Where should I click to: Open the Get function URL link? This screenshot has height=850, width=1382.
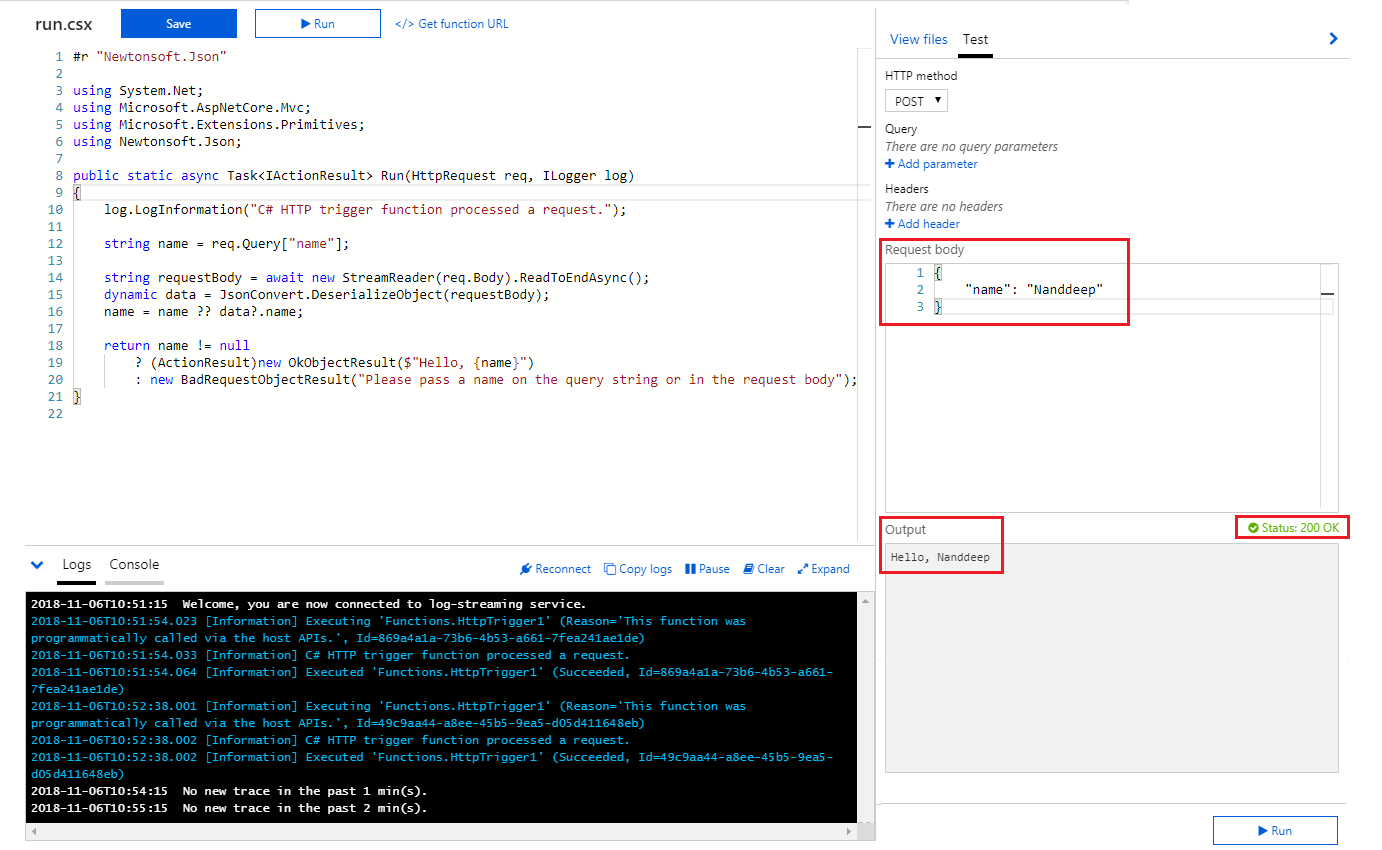pyautogui.click(x=452, y=24)
